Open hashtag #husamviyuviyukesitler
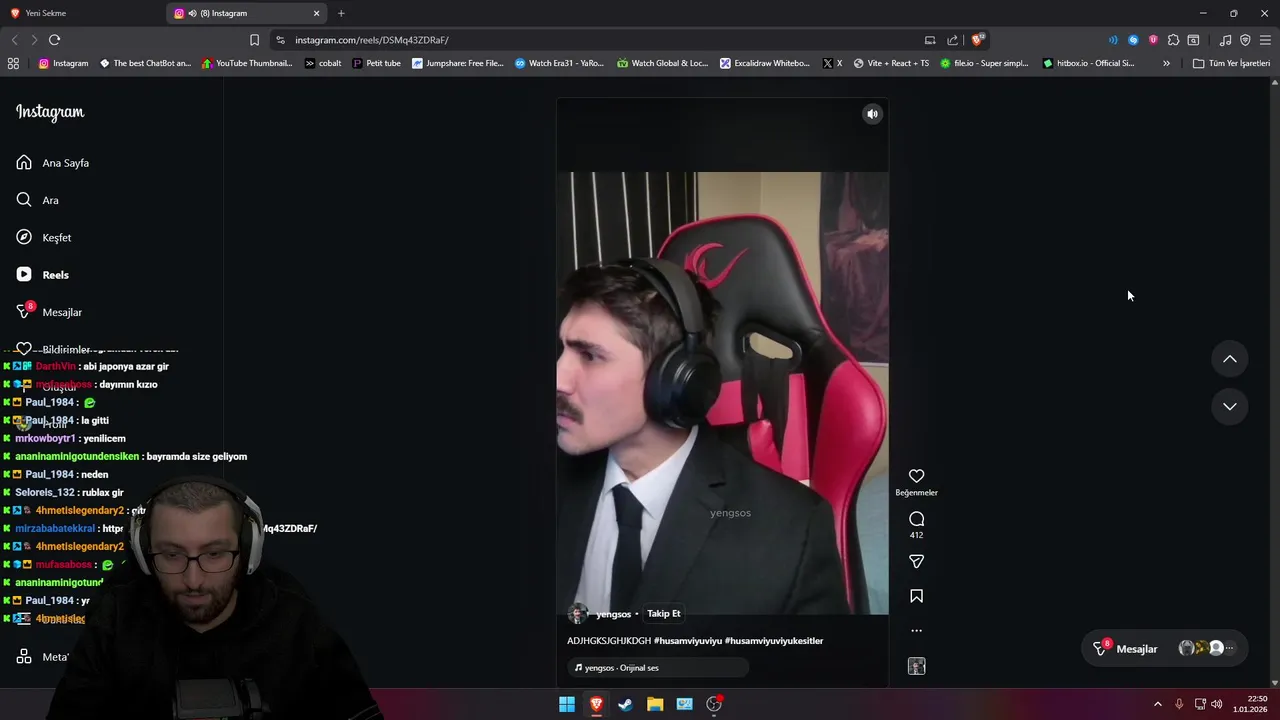The image size is (1280, 720). click(773, 641)
